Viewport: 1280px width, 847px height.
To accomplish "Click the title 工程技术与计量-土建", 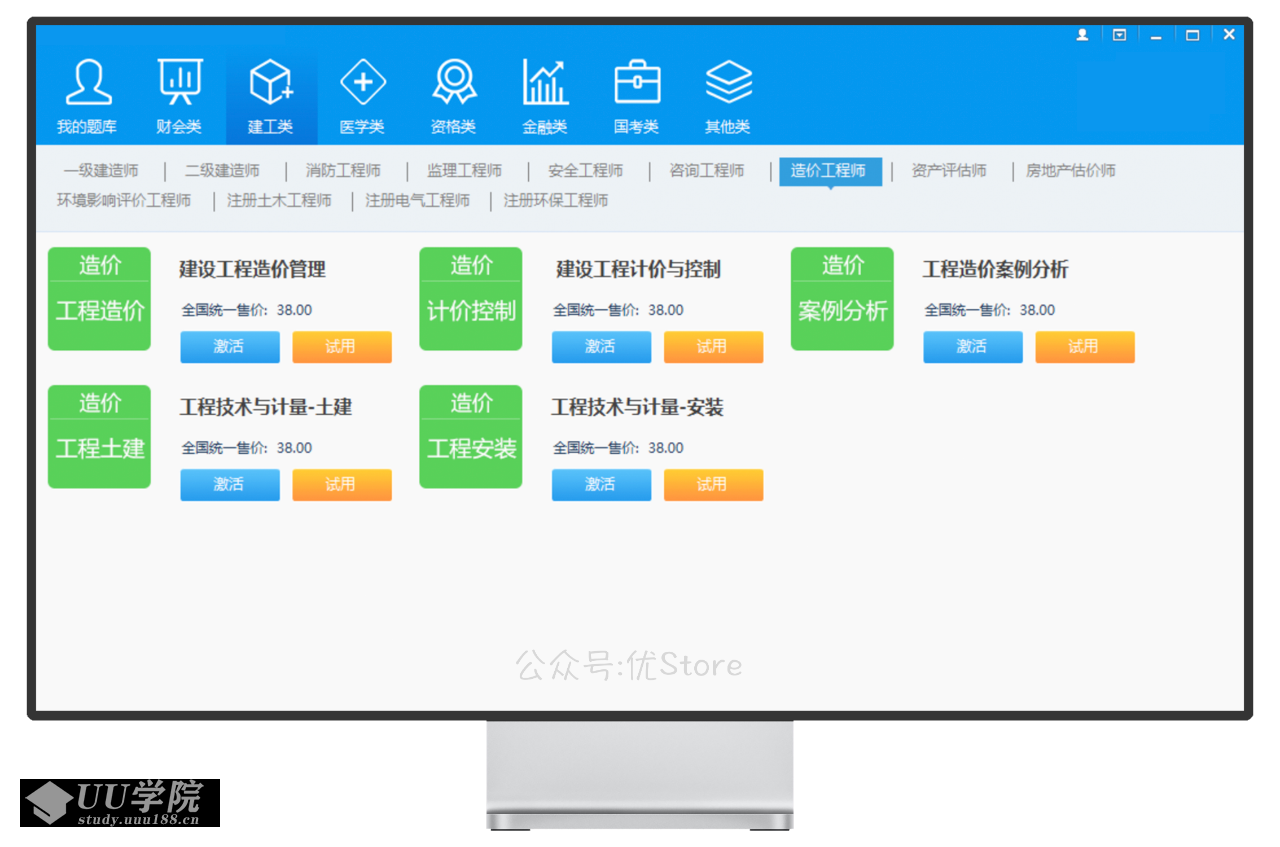I will coord(266,407).
